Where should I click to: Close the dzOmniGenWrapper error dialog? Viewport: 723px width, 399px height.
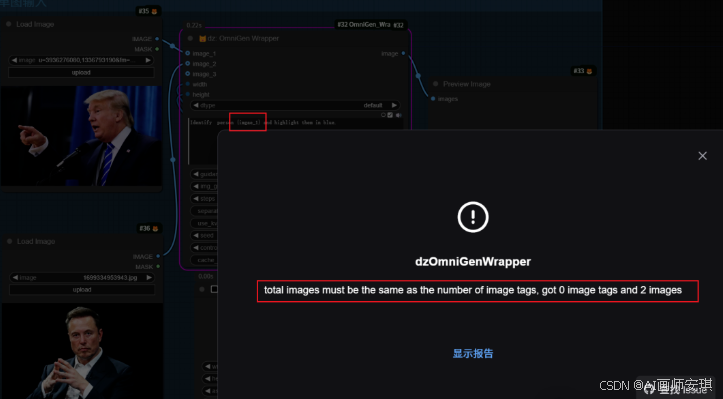tap(702, 156)
